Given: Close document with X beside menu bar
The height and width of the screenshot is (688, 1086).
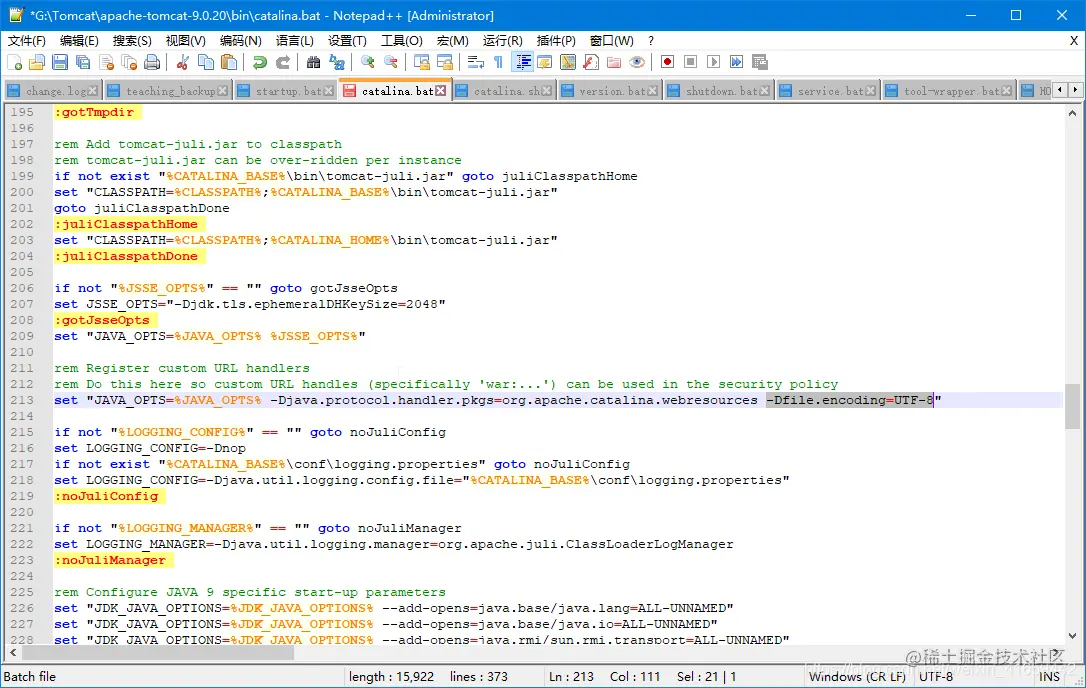Looking at the screenshot, I should pyautogui.click(x=1074, y=41).
